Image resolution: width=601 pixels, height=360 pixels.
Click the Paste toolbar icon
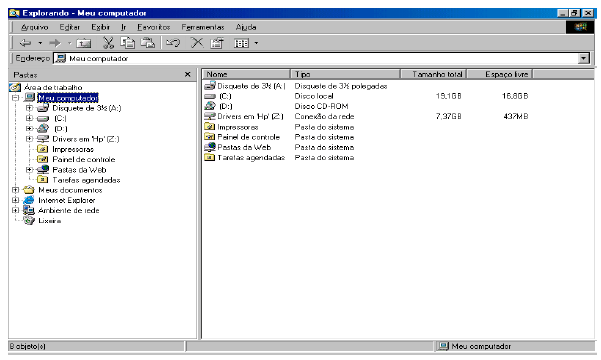[x=148, y=43]
